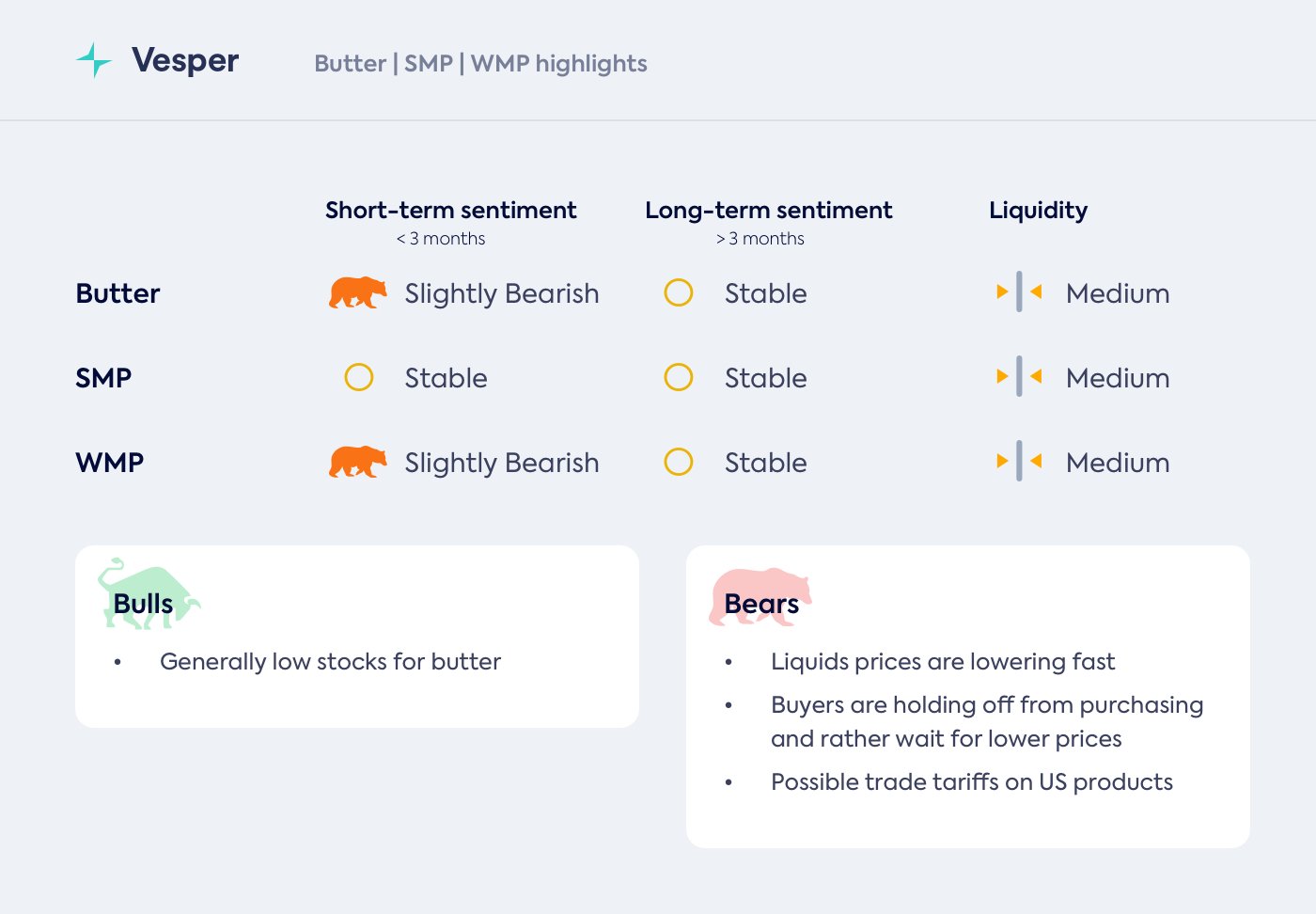Select SMP short-term Stable circle
1316x914 pixels.
pyautogui.click(x=359, y=378)
